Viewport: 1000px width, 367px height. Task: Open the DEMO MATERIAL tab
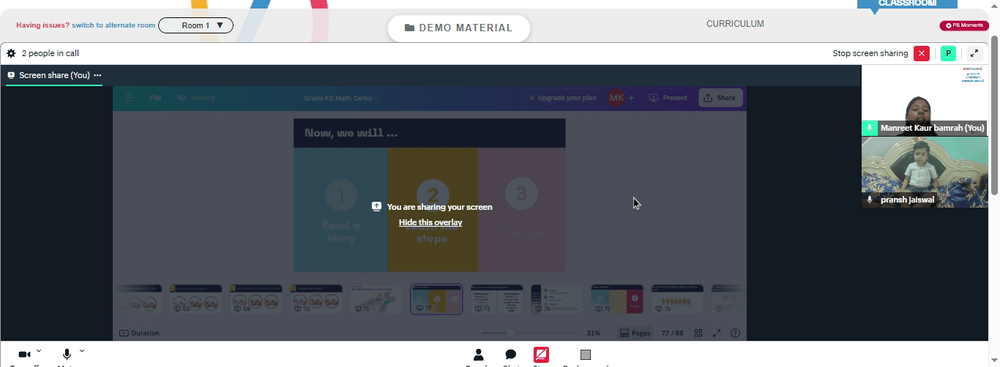459,28
